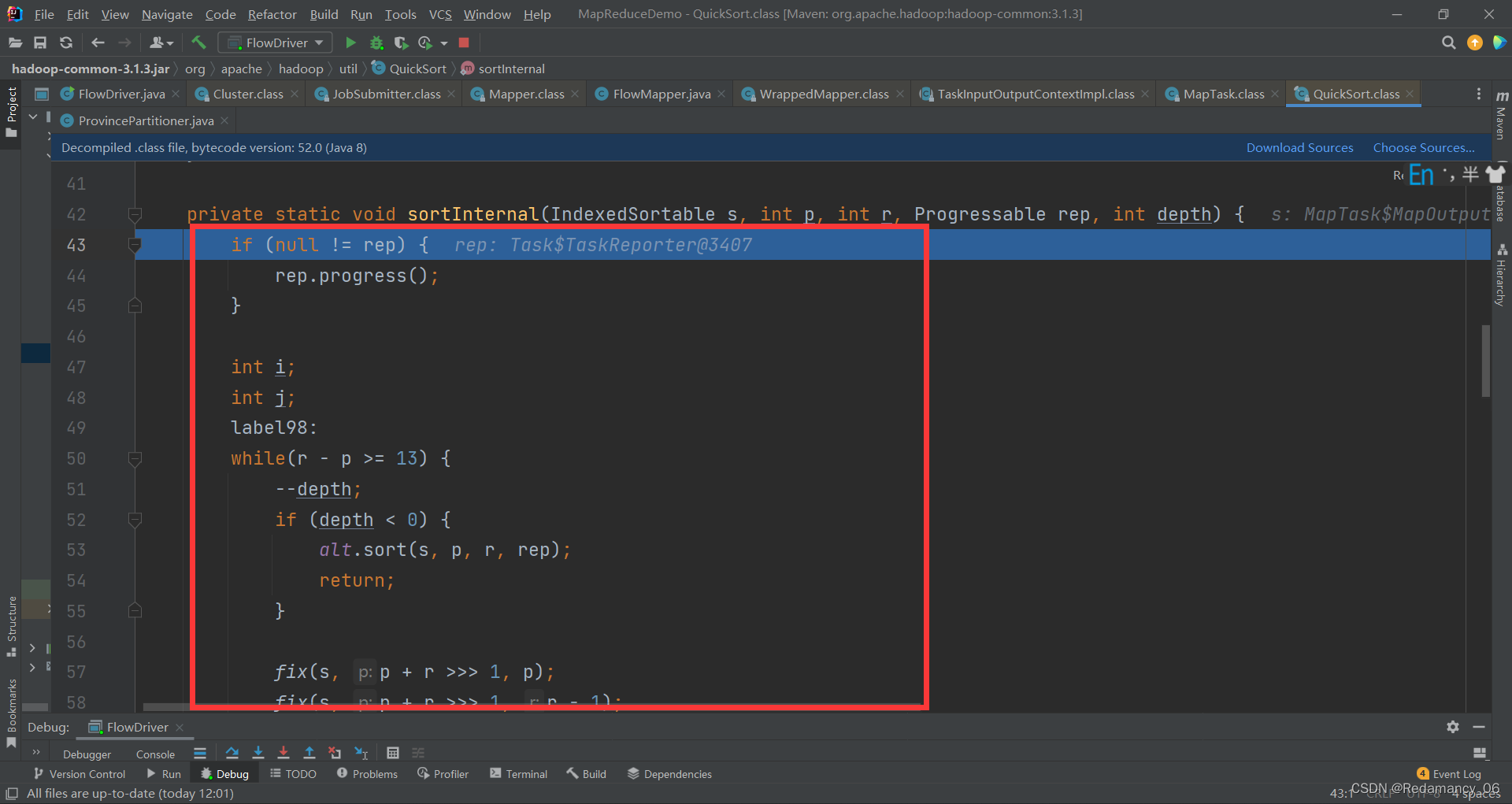The height and width of the screenshot is (804, 1512).
Task: Click the editor vertical scrollbar thumb
Action: click(1485, 361)
